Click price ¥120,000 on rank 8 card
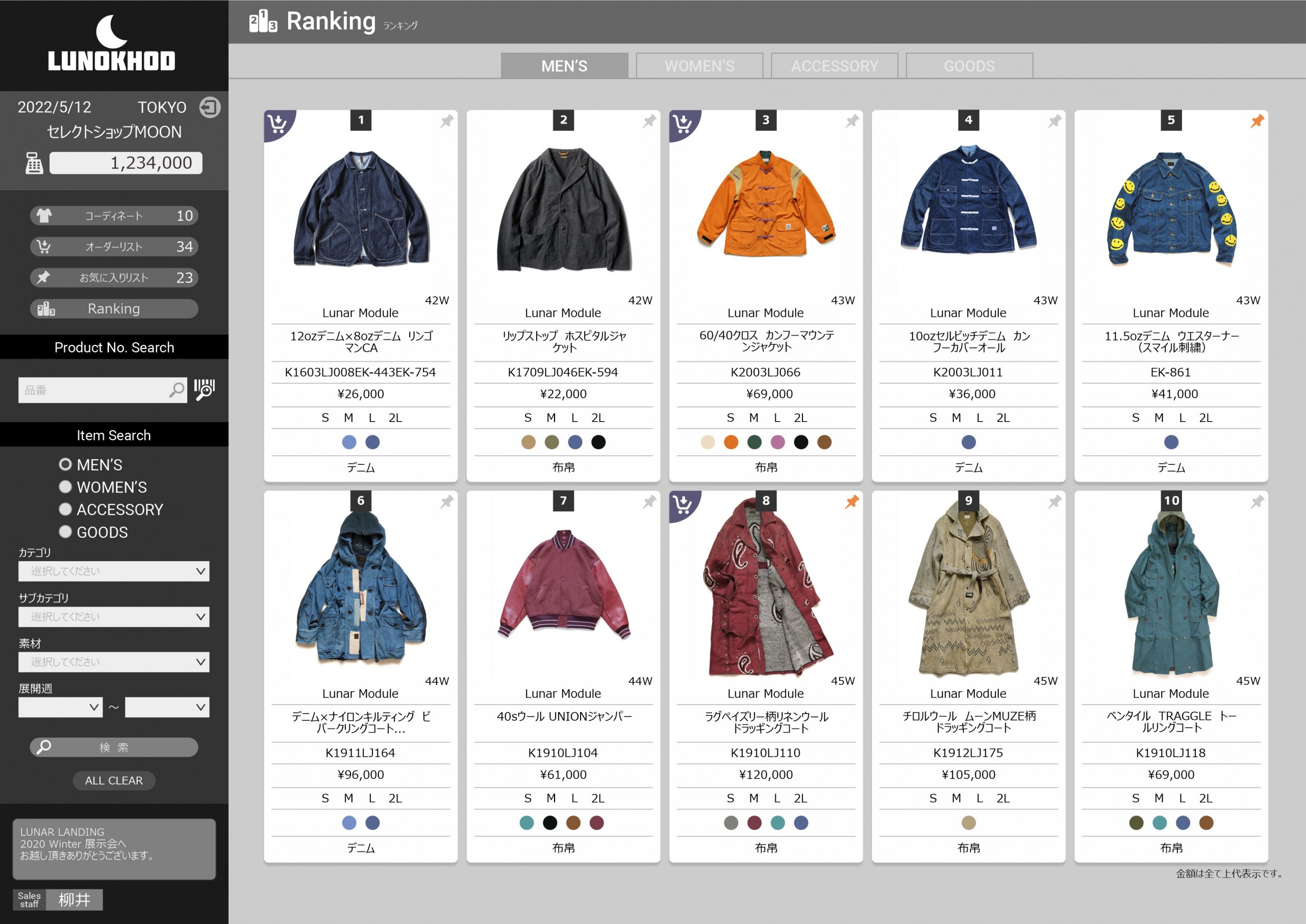Screen dimensions: 1306x924 766,775
